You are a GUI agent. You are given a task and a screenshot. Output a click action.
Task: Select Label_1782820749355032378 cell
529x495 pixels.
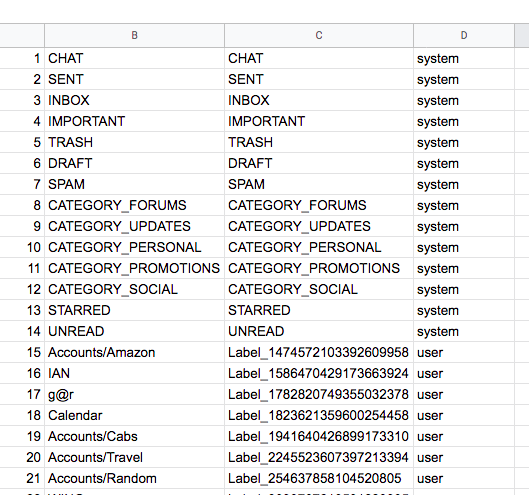319,394
